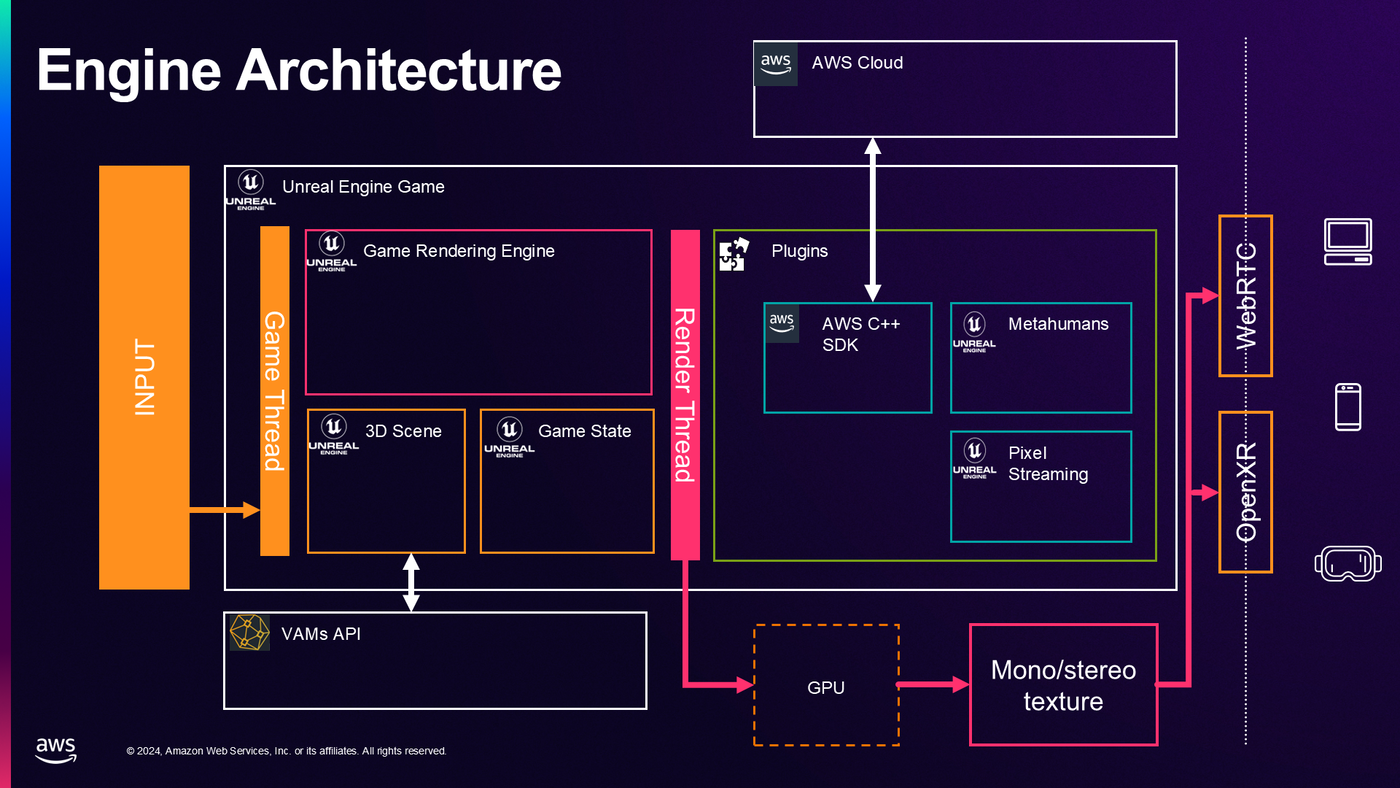Click the "3D Scene" label

tap(403, 431)
